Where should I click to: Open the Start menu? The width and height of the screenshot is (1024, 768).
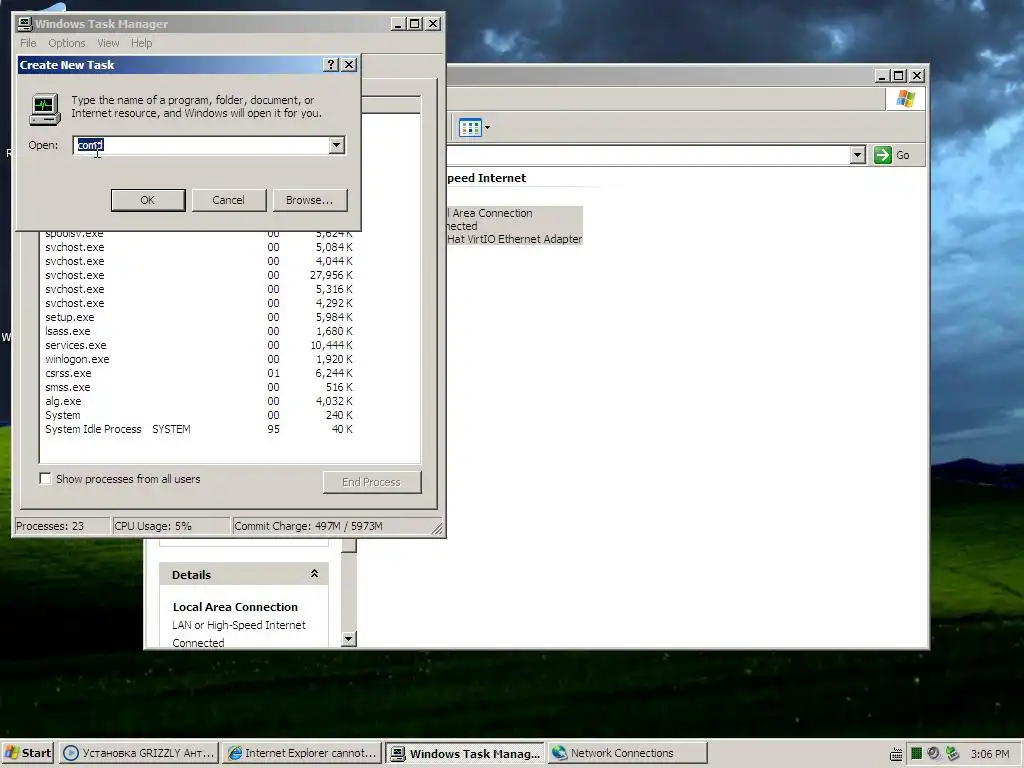pyautogui.click(x=28, y=753)
